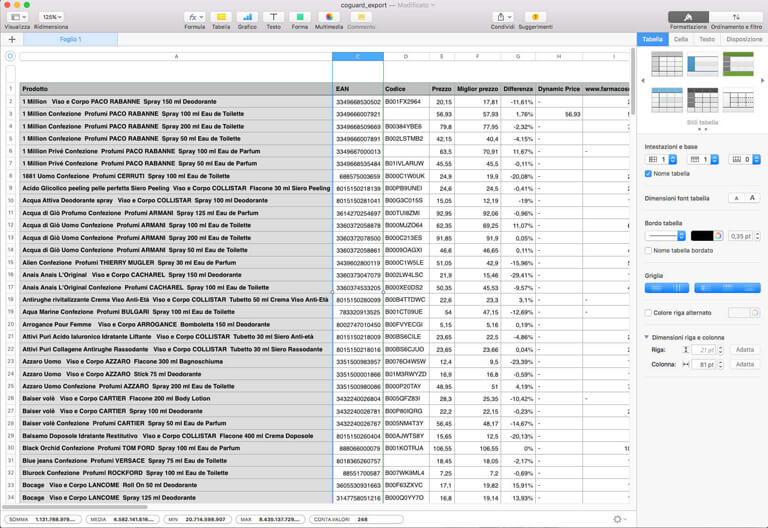
Task: Insert a table with Tabella icon
Action: click(221, 17)
